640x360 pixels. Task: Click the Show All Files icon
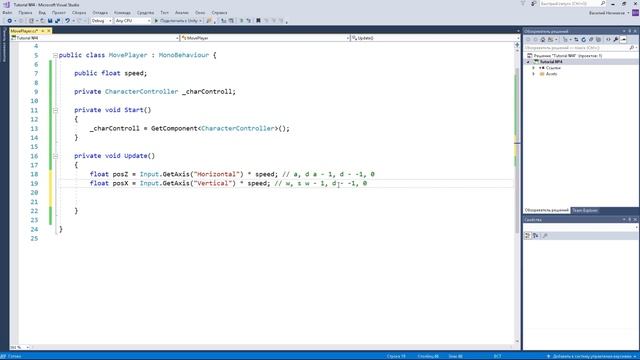598,40
